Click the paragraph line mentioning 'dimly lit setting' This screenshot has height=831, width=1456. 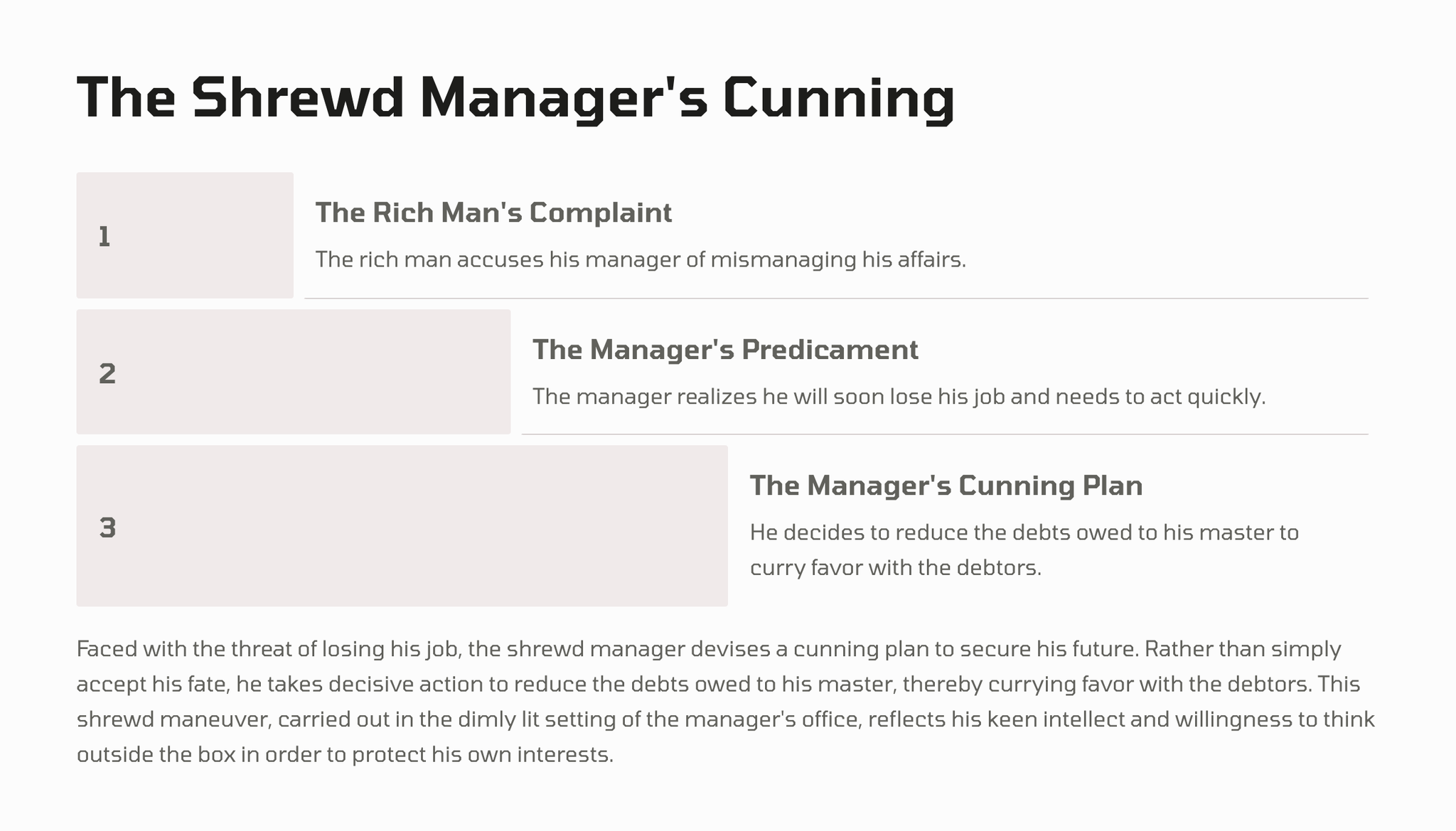tap(725, 719)
